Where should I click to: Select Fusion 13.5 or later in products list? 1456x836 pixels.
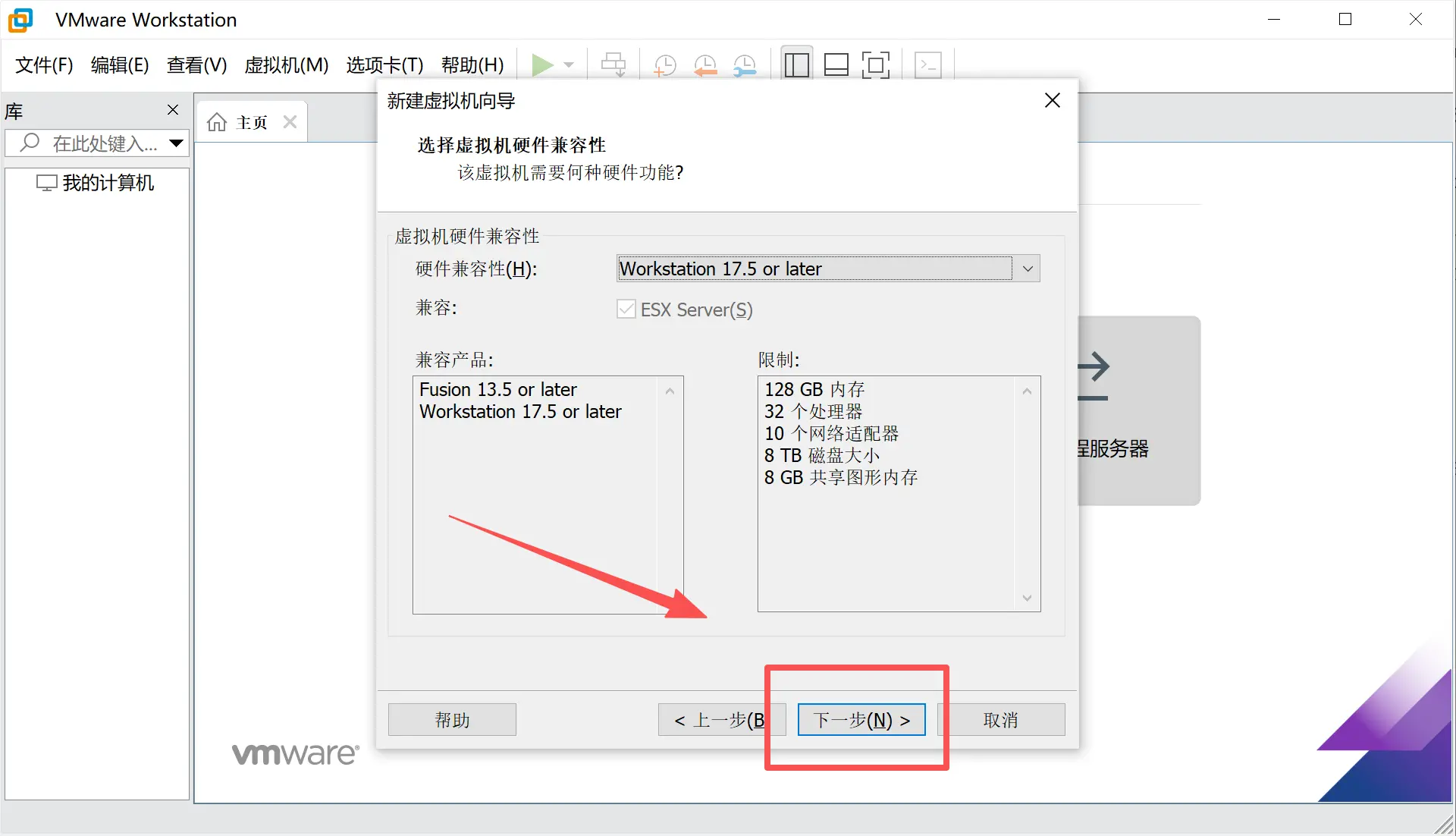498,389
